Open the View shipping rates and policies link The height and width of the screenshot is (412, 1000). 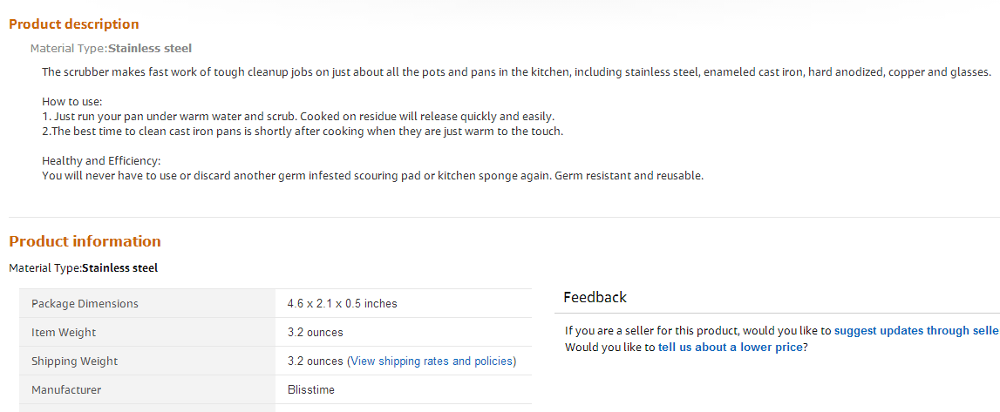coord(432,361)
